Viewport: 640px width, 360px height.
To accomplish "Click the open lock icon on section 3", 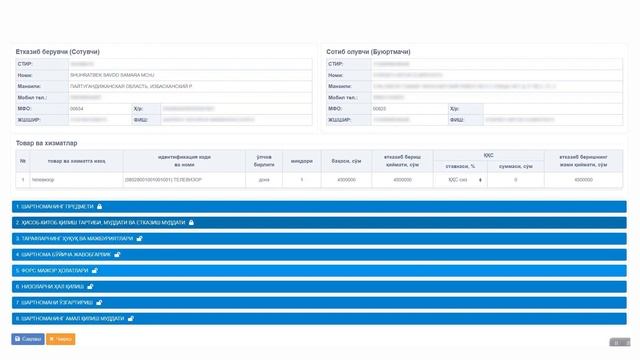I will [x=140, y=238].
